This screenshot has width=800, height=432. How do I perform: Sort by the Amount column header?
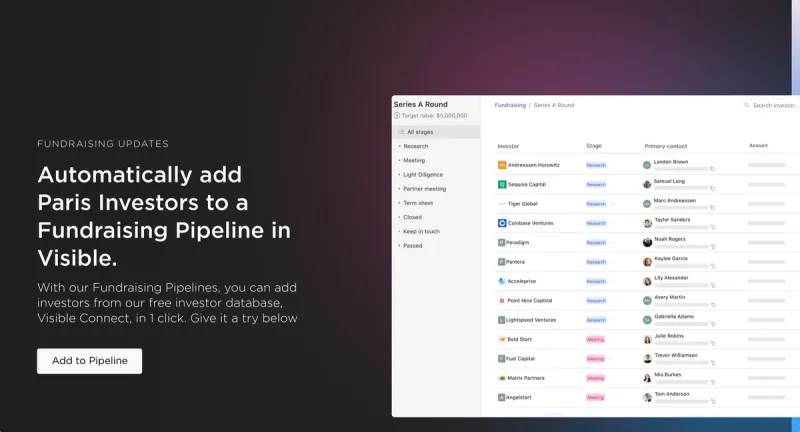758,146
